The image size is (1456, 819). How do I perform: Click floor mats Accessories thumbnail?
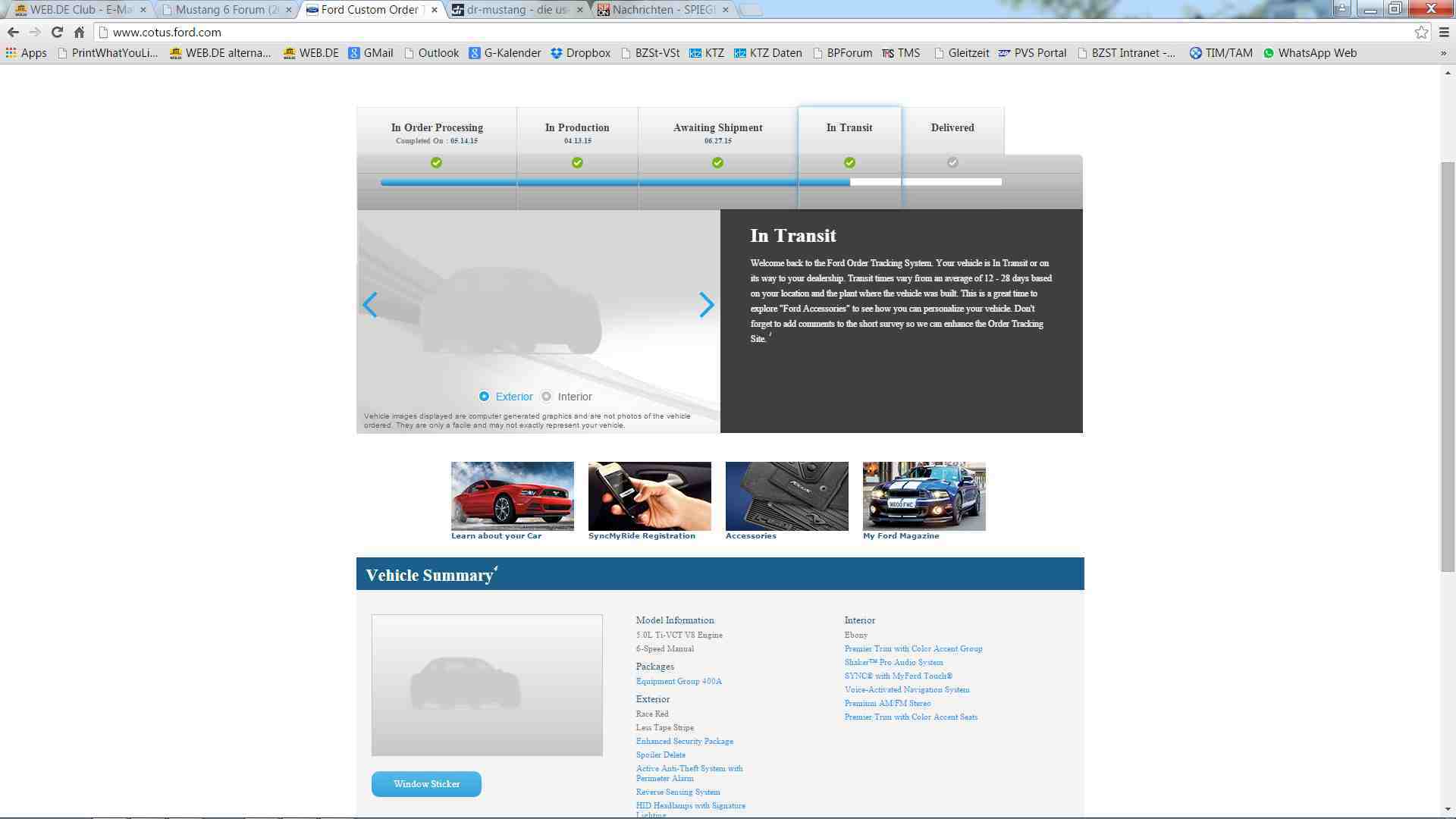tap(787, 496)
